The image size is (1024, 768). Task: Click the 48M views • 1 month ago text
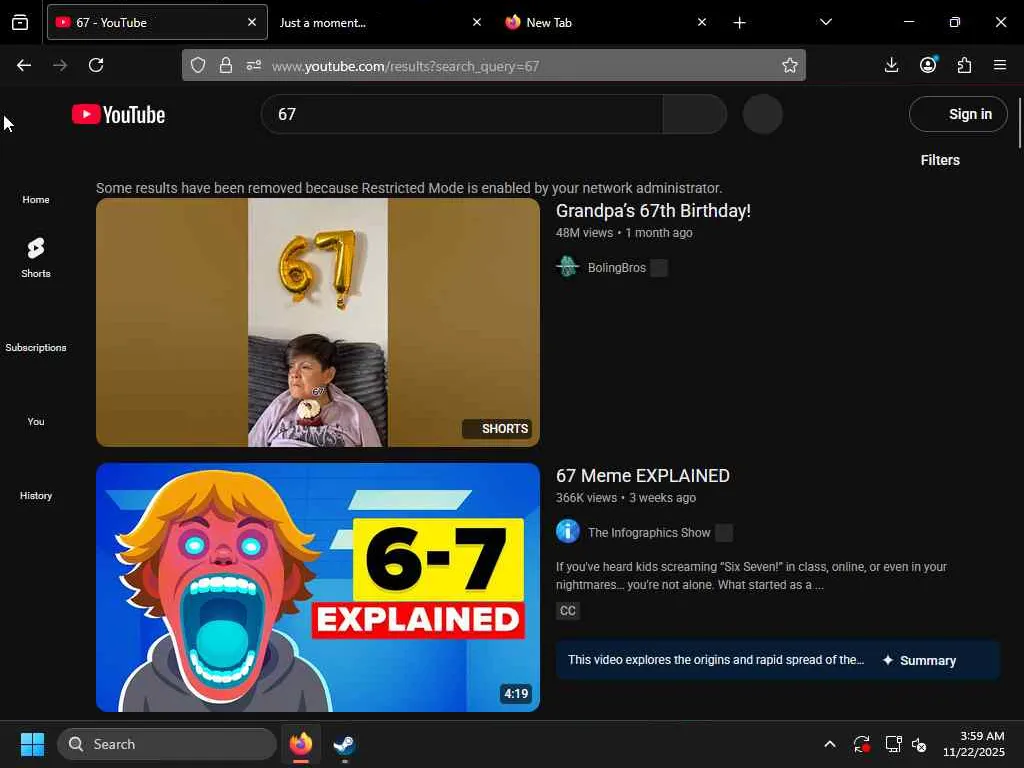pyautogui.click(x=624, y=232)
